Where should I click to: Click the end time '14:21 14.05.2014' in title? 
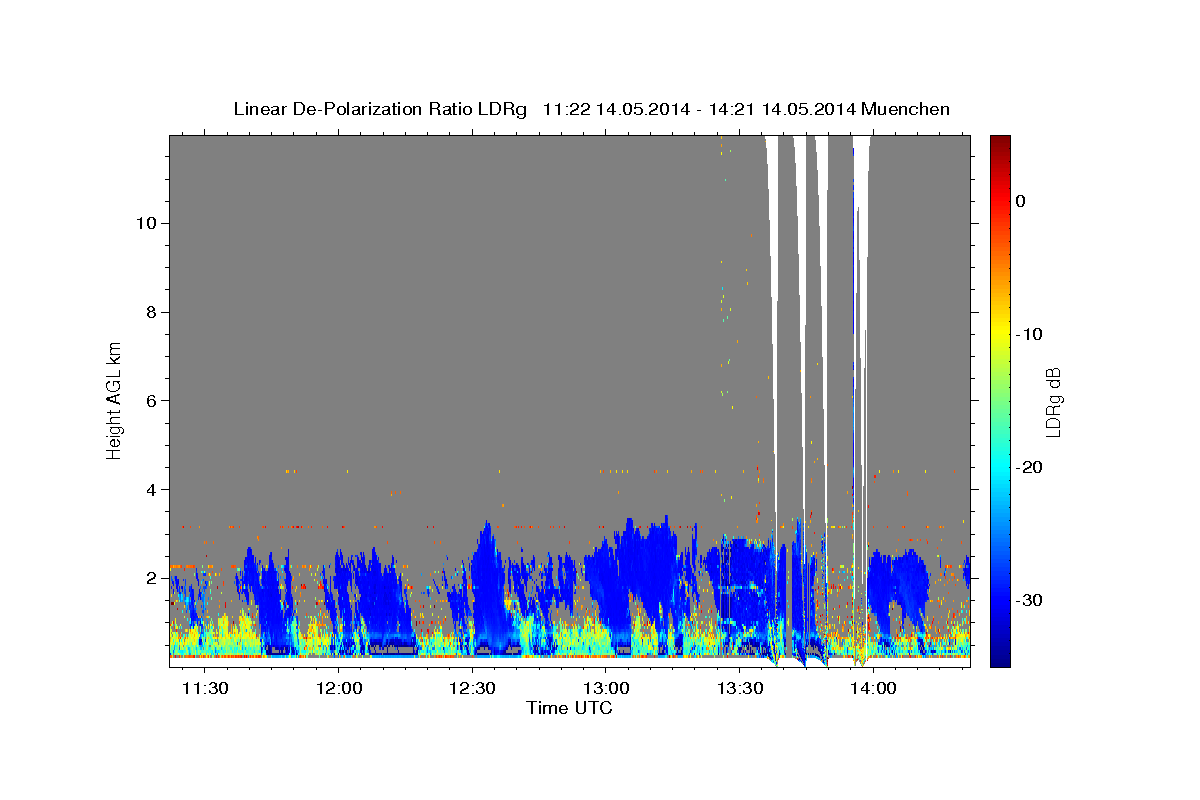[x=781, y=109]
